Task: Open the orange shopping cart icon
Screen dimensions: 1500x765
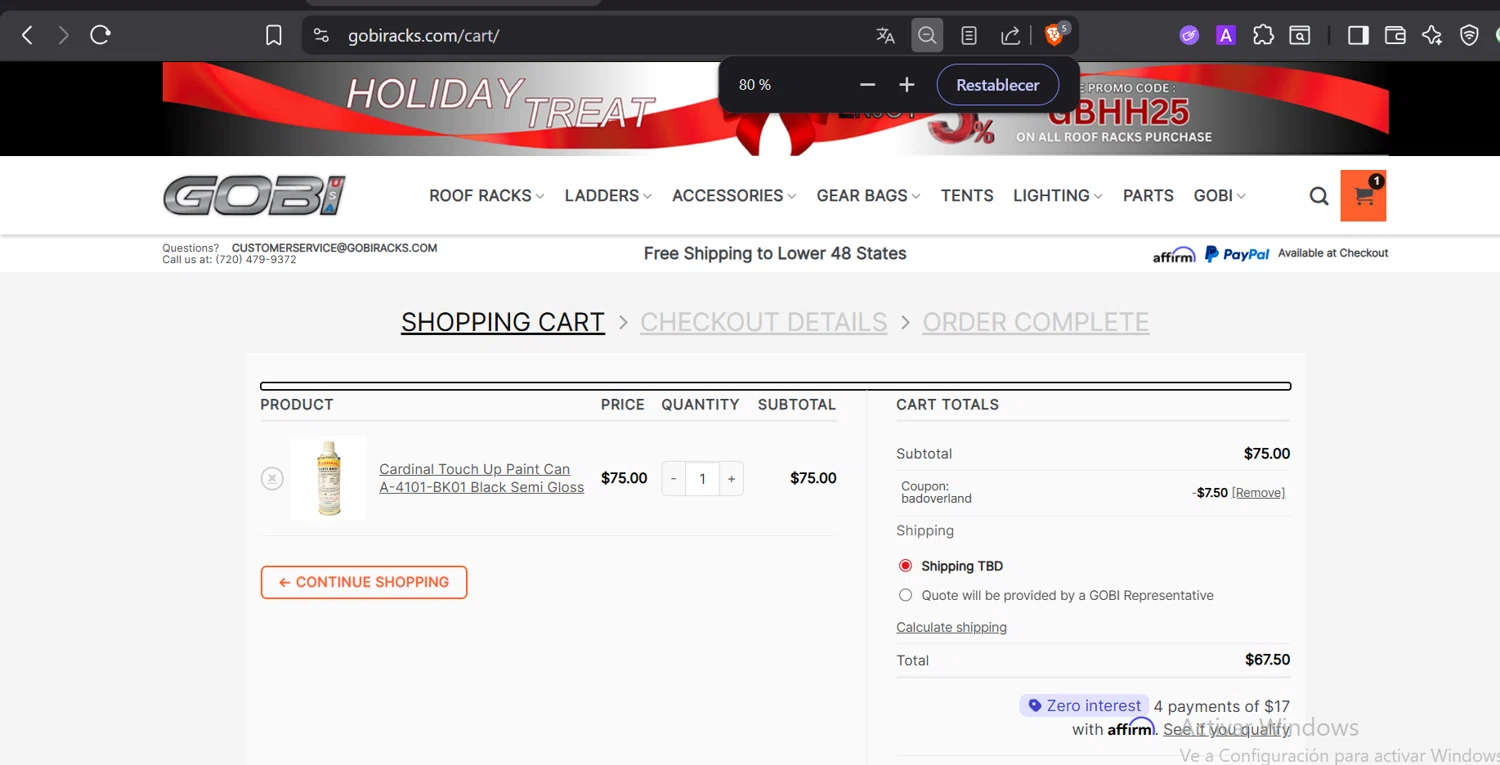Action: click(1364, 196)
